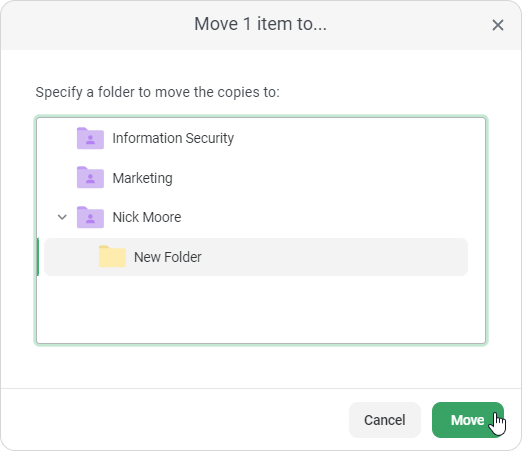This screenshot has width=522, height=451.
Task: Click the purple Nick Moore folder icon
Action: tap(90, 217)
